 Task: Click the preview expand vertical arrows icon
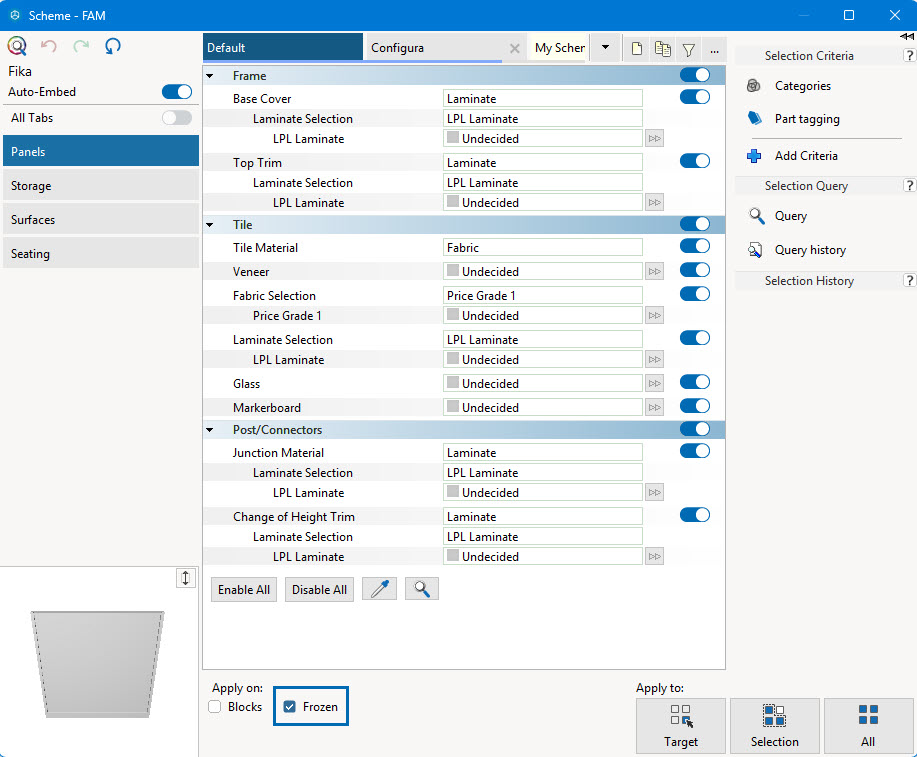(185, 578)
